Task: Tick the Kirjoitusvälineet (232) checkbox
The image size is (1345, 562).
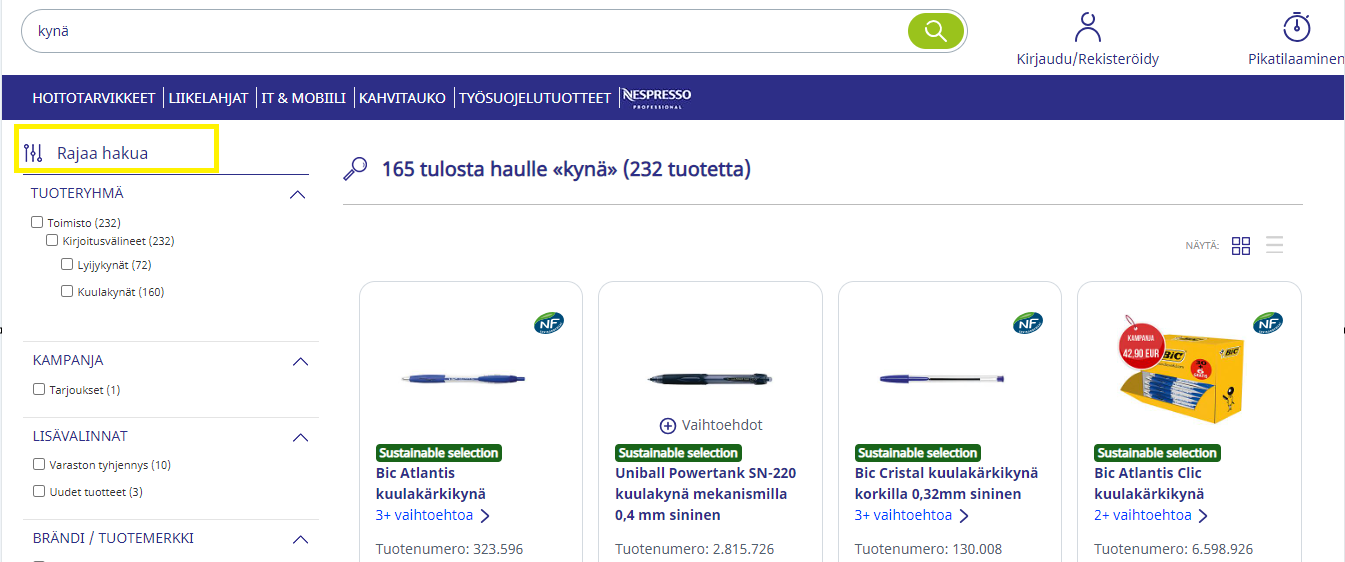Action: click(52, 240)
